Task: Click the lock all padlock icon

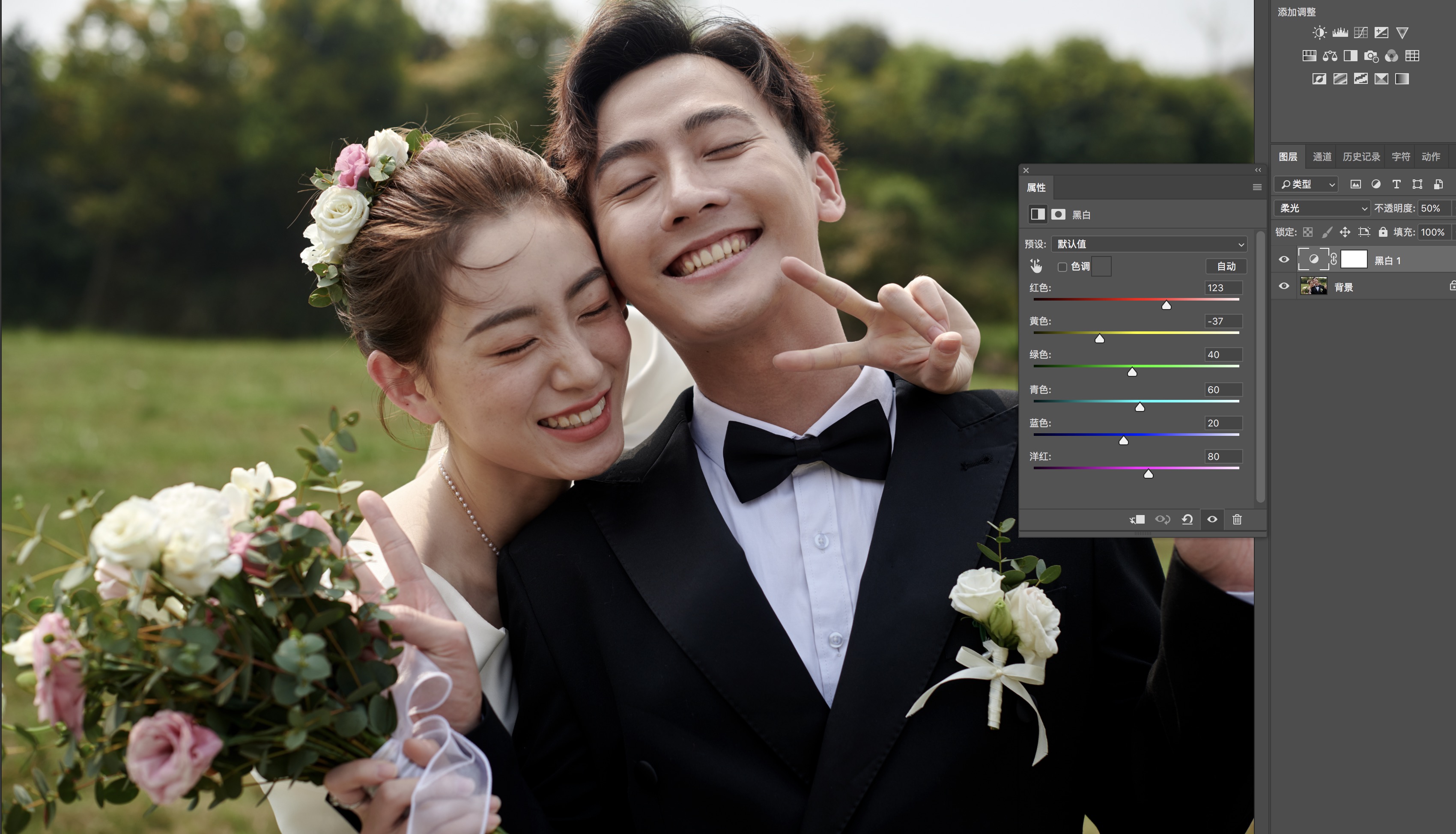Action: 1383,232
